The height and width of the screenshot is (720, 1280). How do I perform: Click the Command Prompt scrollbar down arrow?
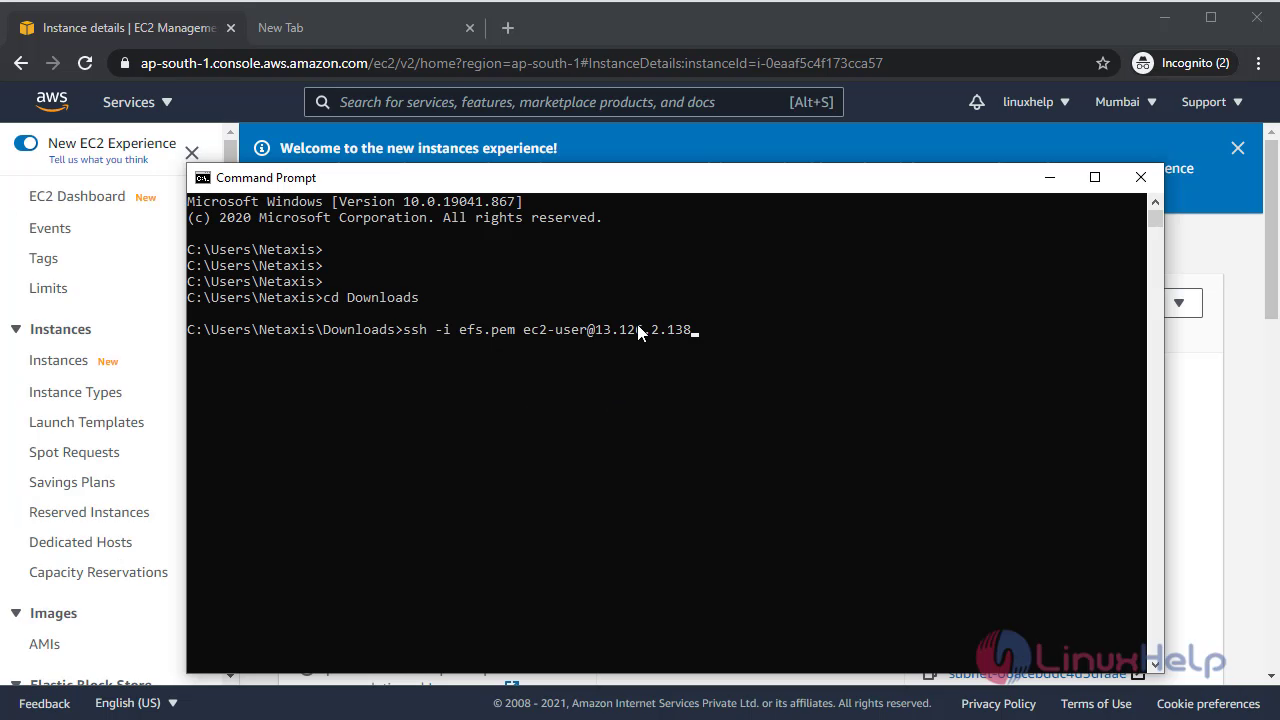click(x=1155, y=664)
